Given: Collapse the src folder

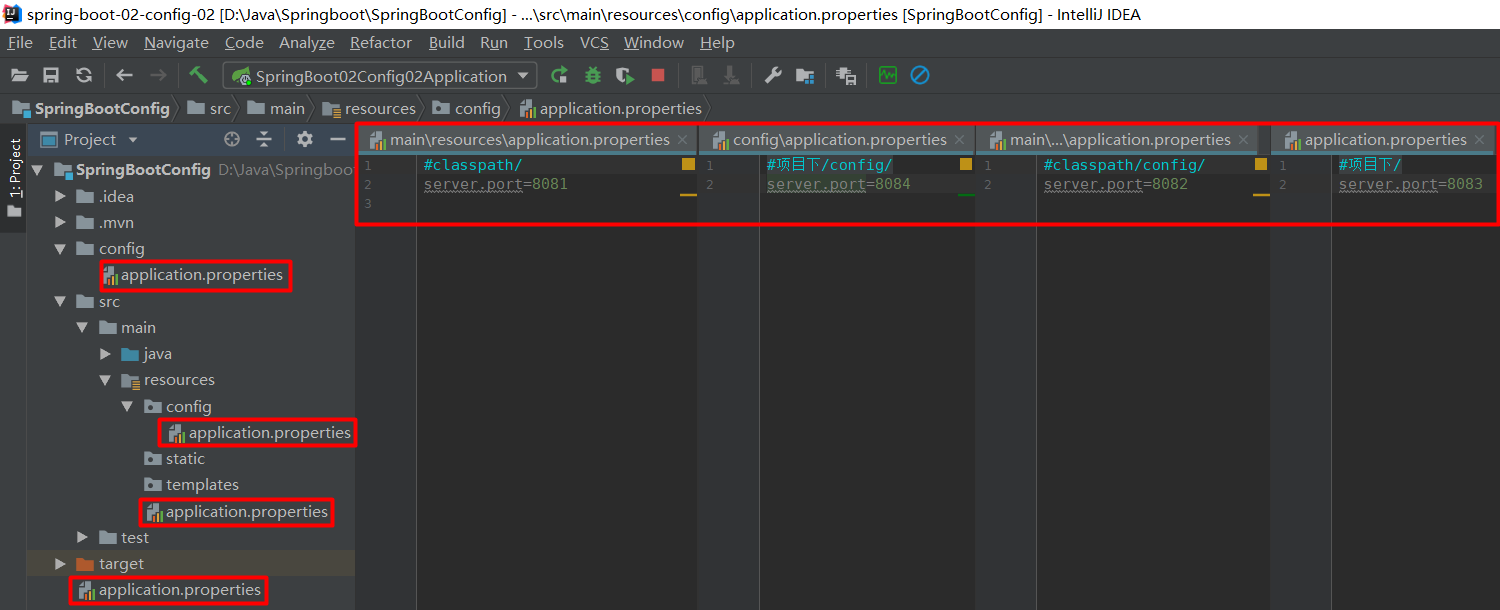Looking at the screenshot, I should click(x=61, y=301).
